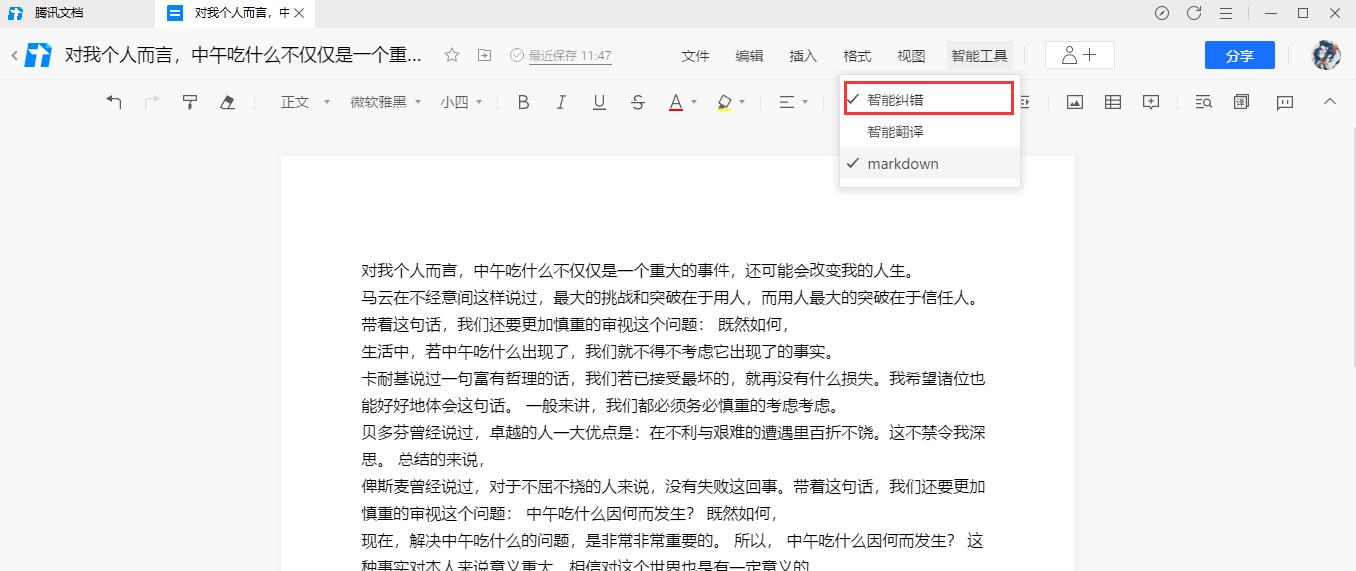Apply yellow highlight color
The height and width of the screenshot is (571, 1356).
pyautogui.click(x=724, y=102)
